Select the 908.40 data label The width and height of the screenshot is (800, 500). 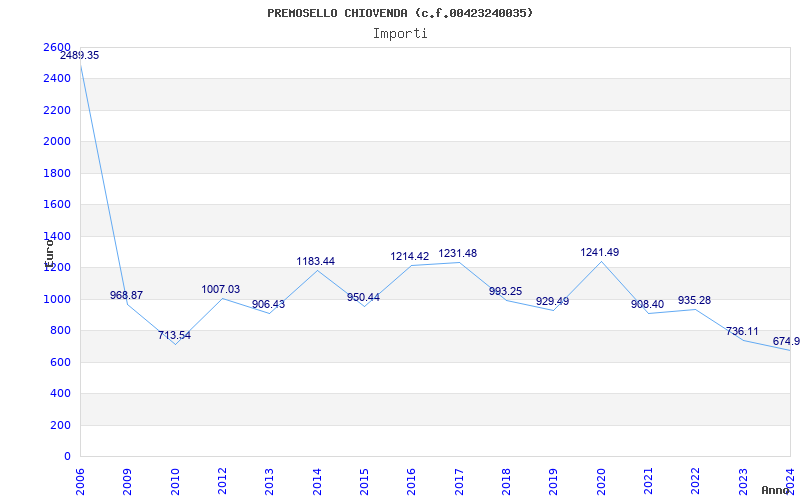647,305
